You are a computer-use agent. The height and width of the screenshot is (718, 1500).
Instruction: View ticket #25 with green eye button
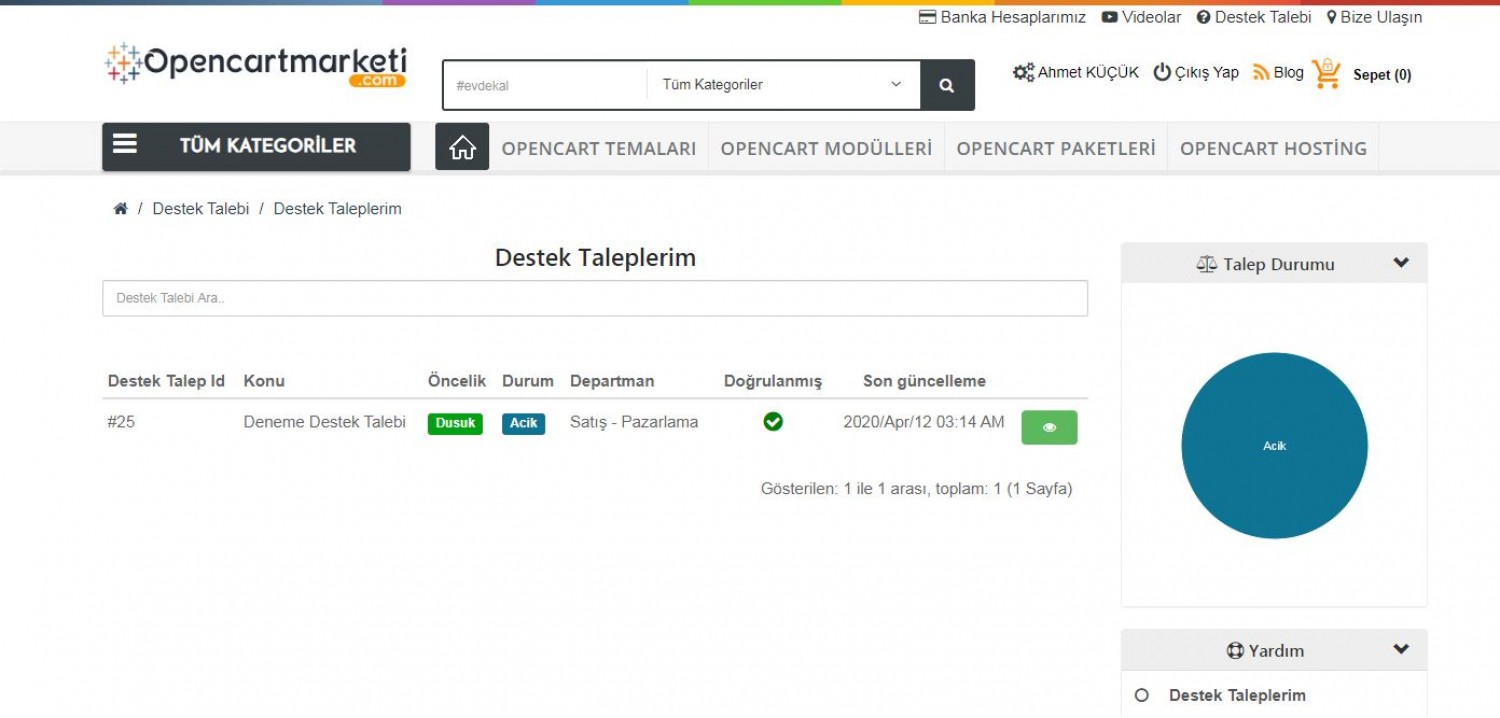pyautogui.click(x=1049, y=427)
